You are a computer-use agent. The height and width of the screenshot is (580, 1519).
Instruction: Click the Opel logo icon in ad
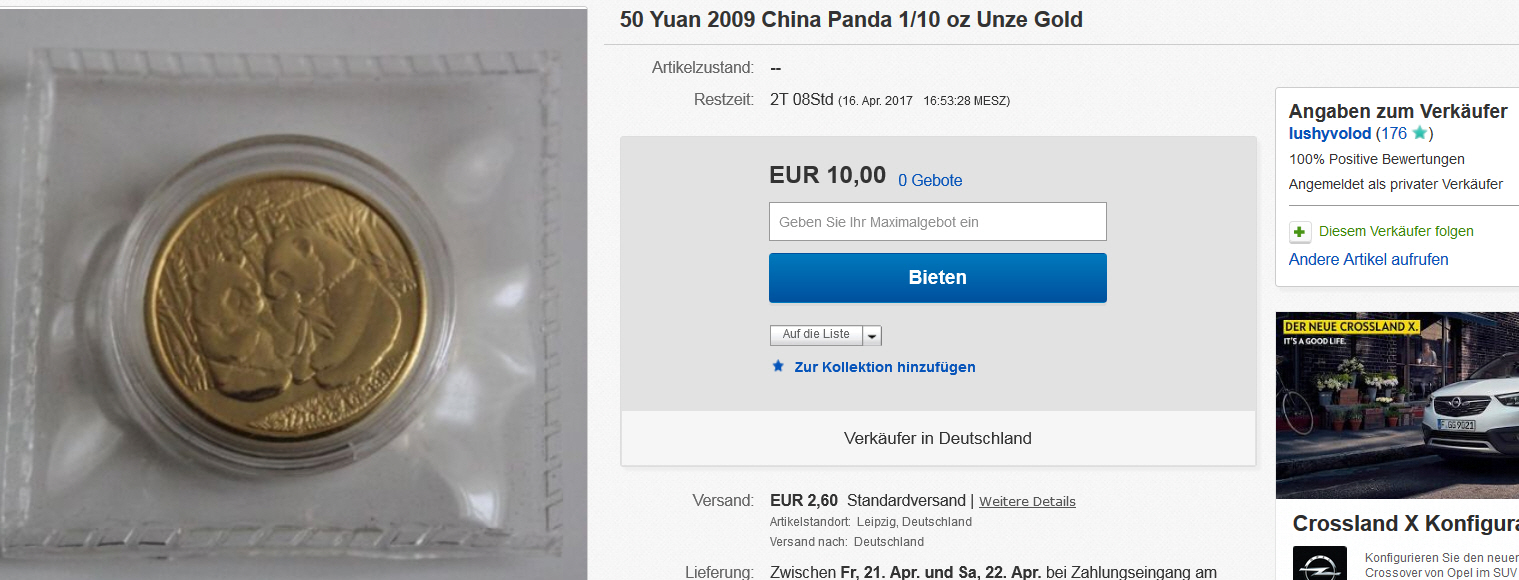point(1313,563)
